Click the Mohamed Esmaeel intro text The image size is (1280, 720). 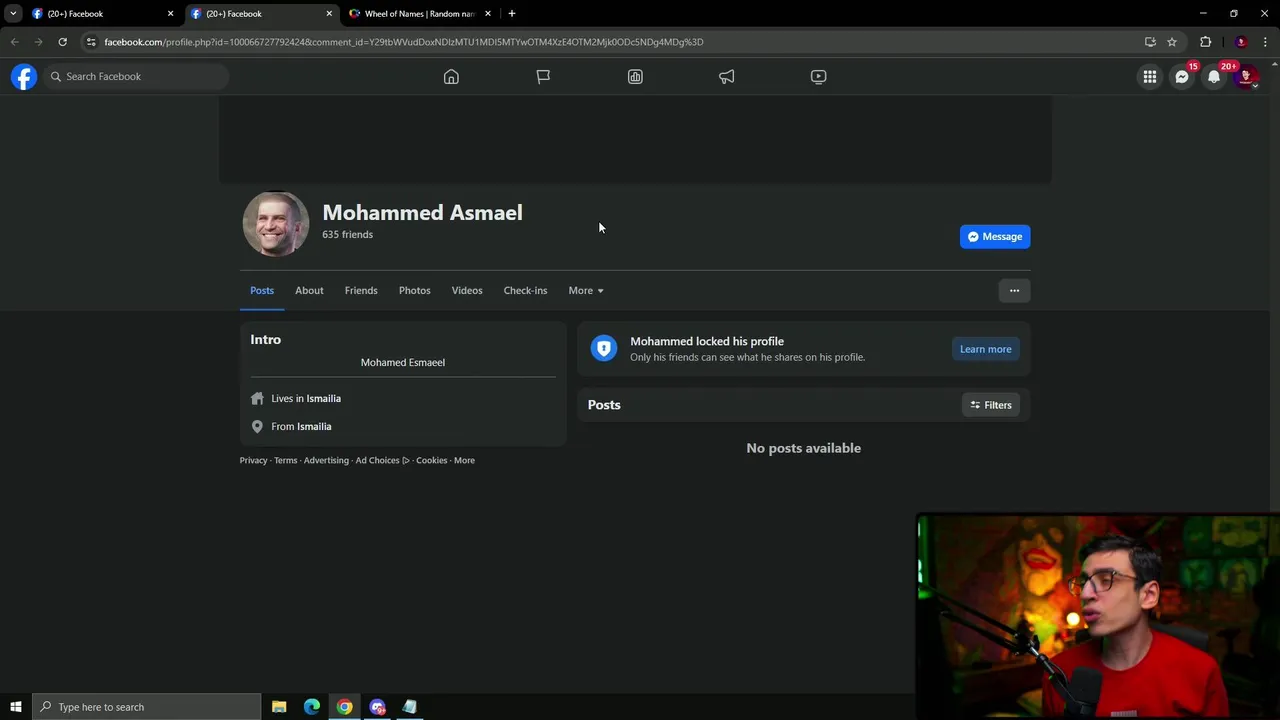[403, 362]
